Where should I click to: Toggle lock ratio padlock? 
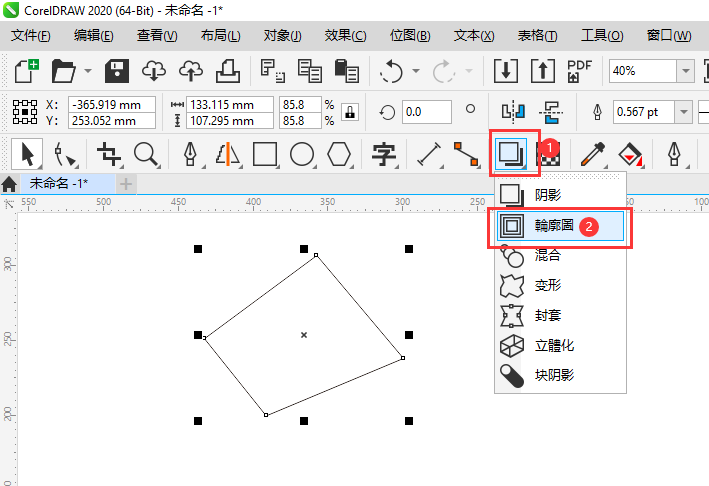point(350,112)
